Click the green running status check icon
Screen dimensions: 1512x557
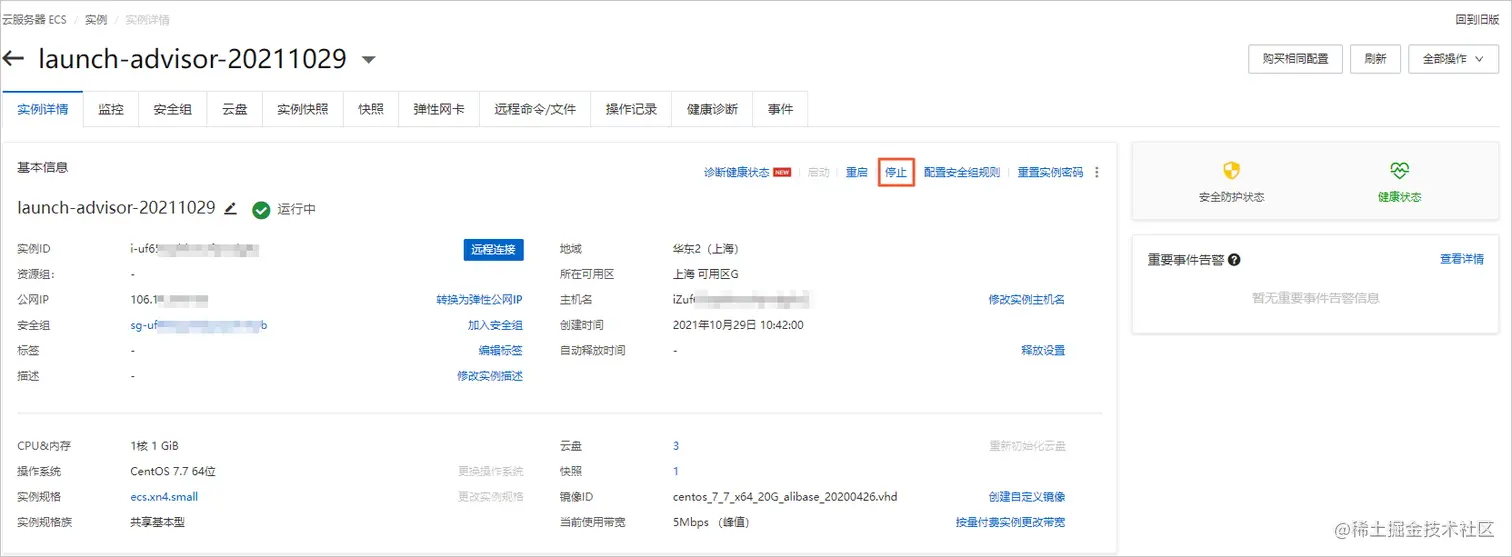[261, 209]
